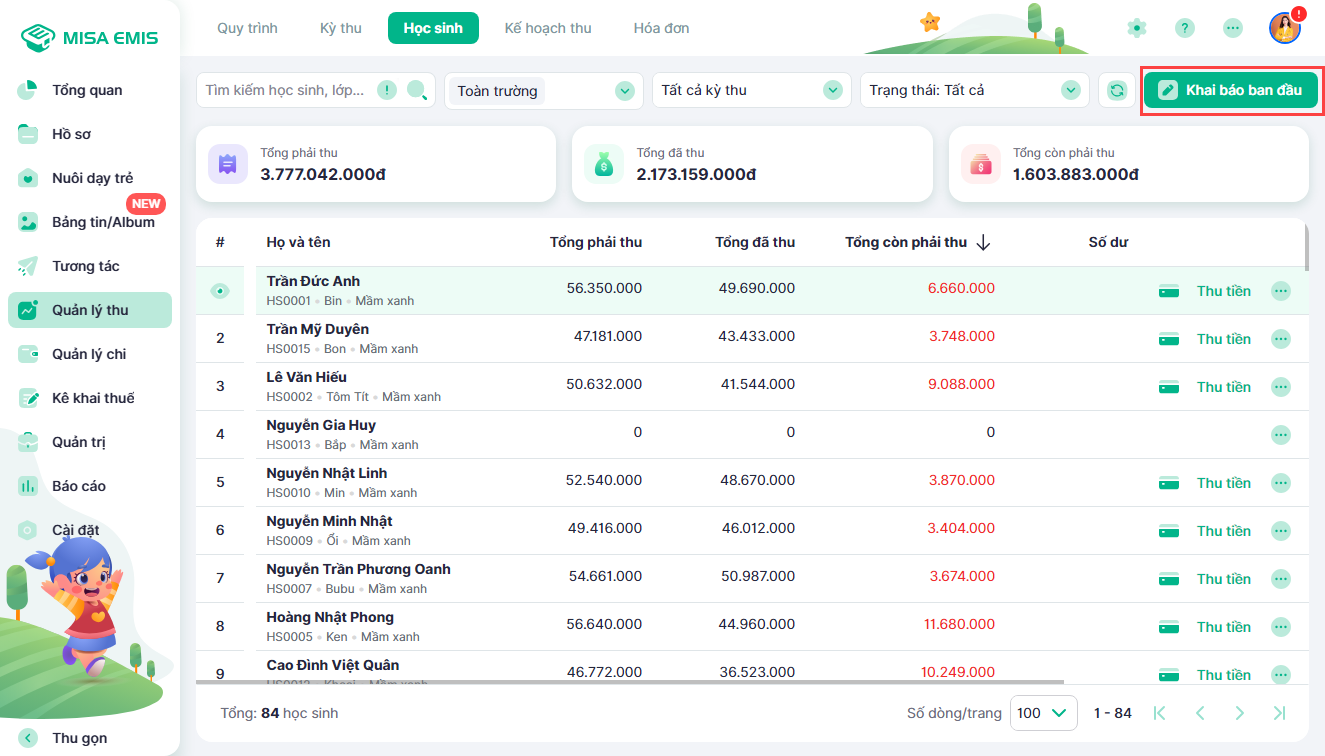Expand the Toàn trường dropdown
Viewport: 1325px width, 756px height.
(625, 91)
